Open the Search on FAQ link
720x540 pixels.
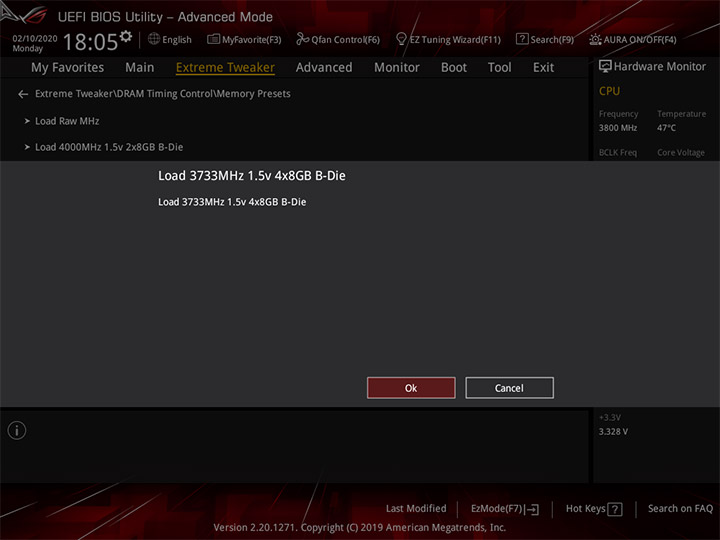pos(680,508)
